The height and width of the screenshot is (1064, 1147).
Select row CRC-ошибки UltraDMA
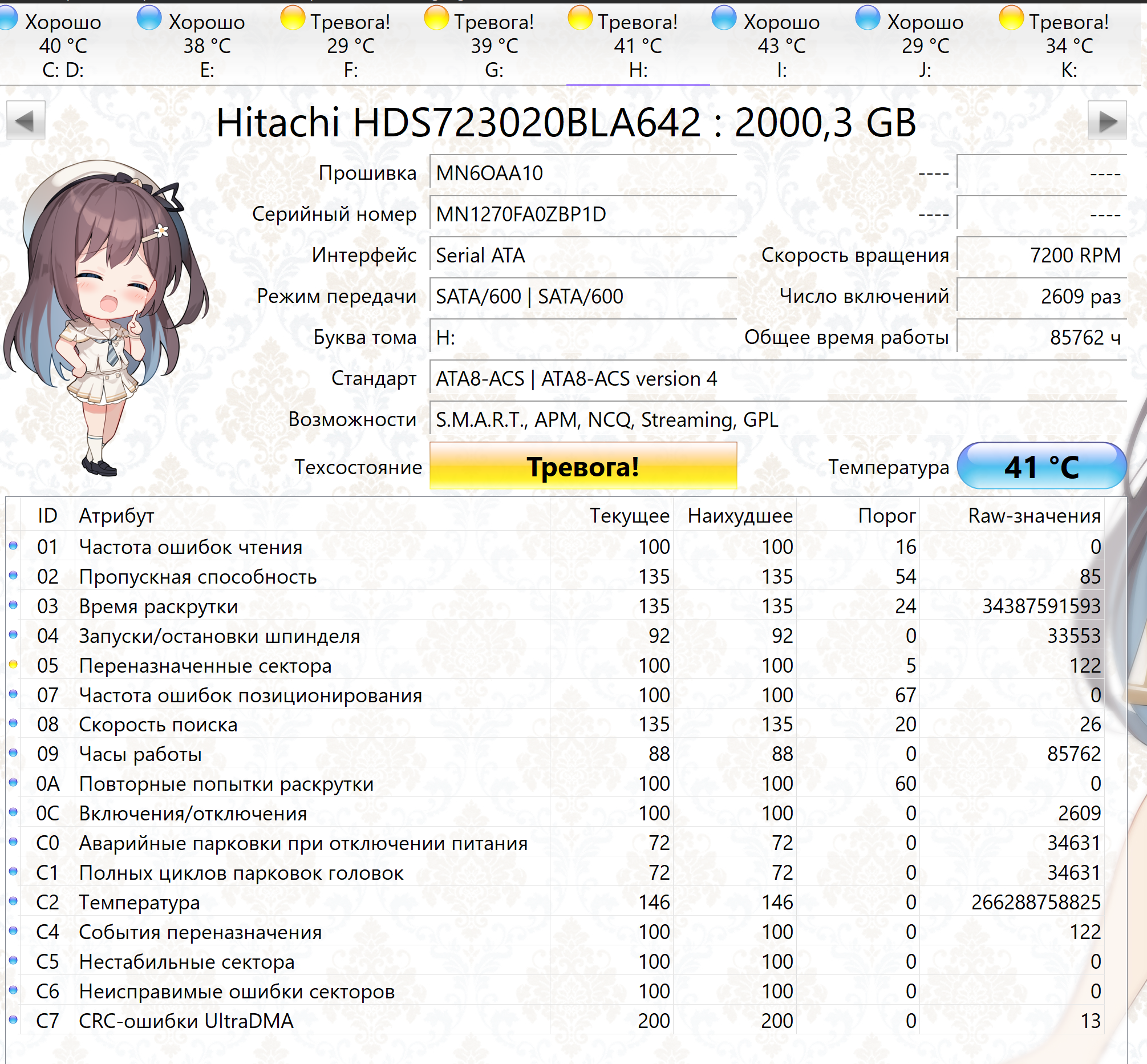tap(556, 1020)
